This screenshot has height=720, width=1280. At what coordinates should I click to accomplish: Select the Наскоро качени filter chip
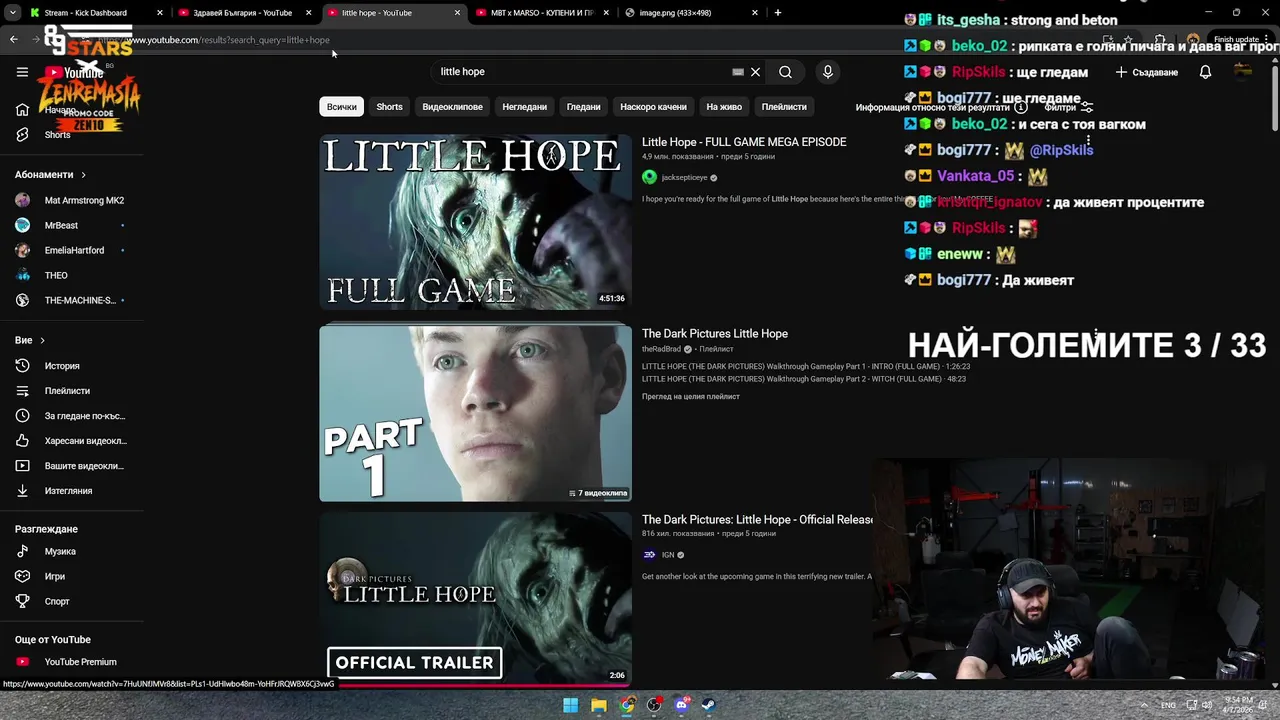(x=653, y=107)
